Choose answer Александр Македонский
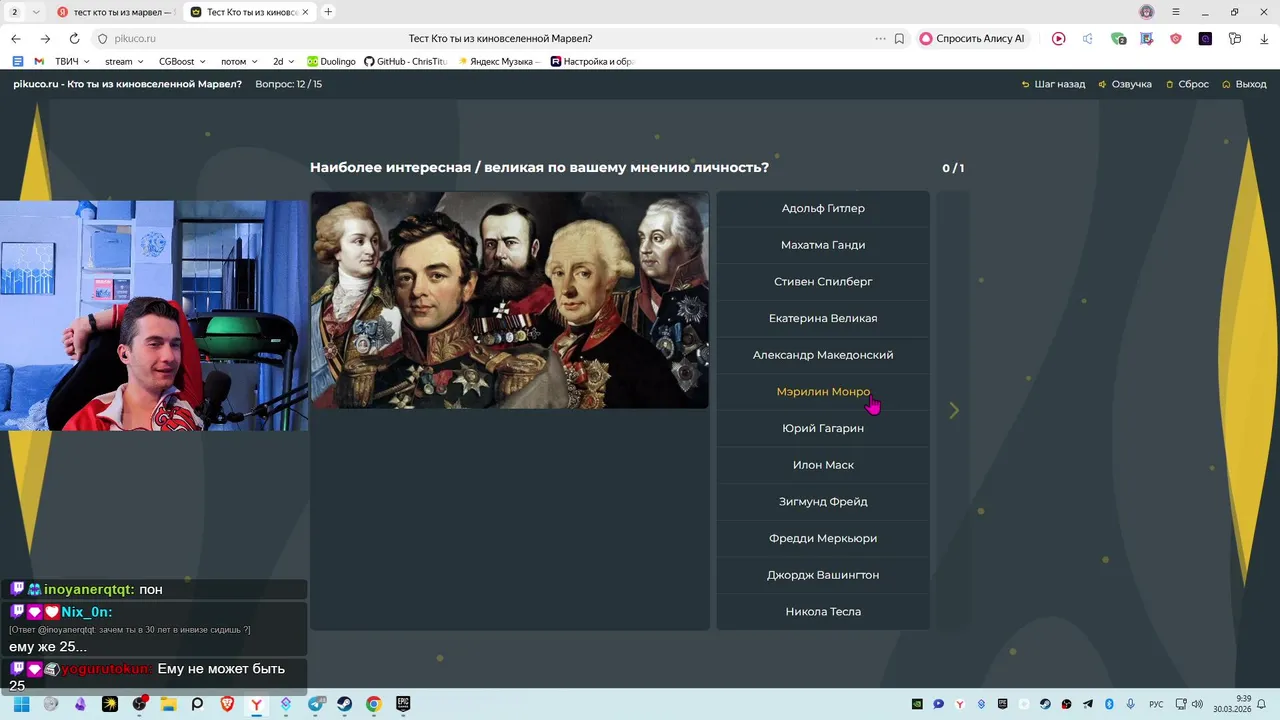The height and width of the screenshot is (720, 1280). [x=823, y=355]
